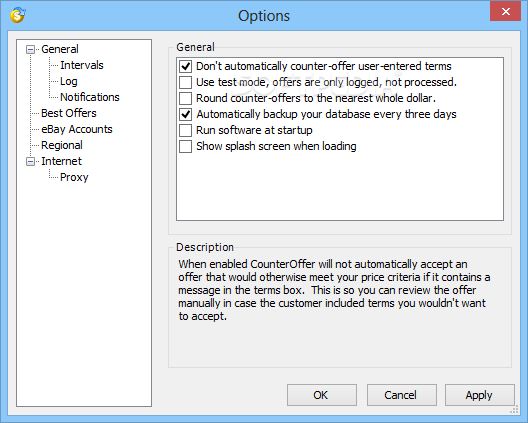The width and height of the screenshot is (528, 423).
Task: Open the Regional settings page
Action: pos(62,145)
